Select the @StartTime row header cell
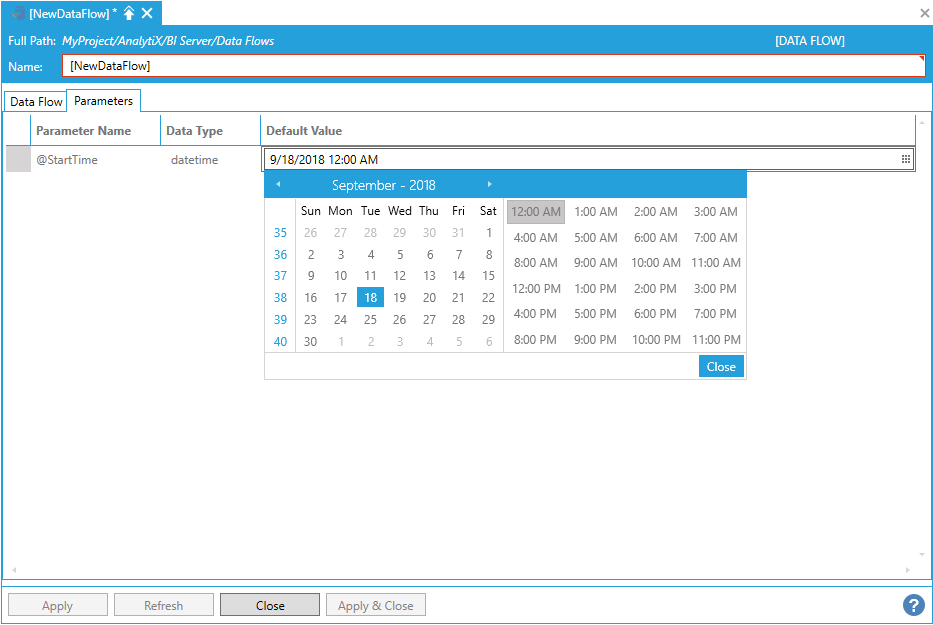The height and width of the screenshot is (626, 933). click(x=18, y=159)
